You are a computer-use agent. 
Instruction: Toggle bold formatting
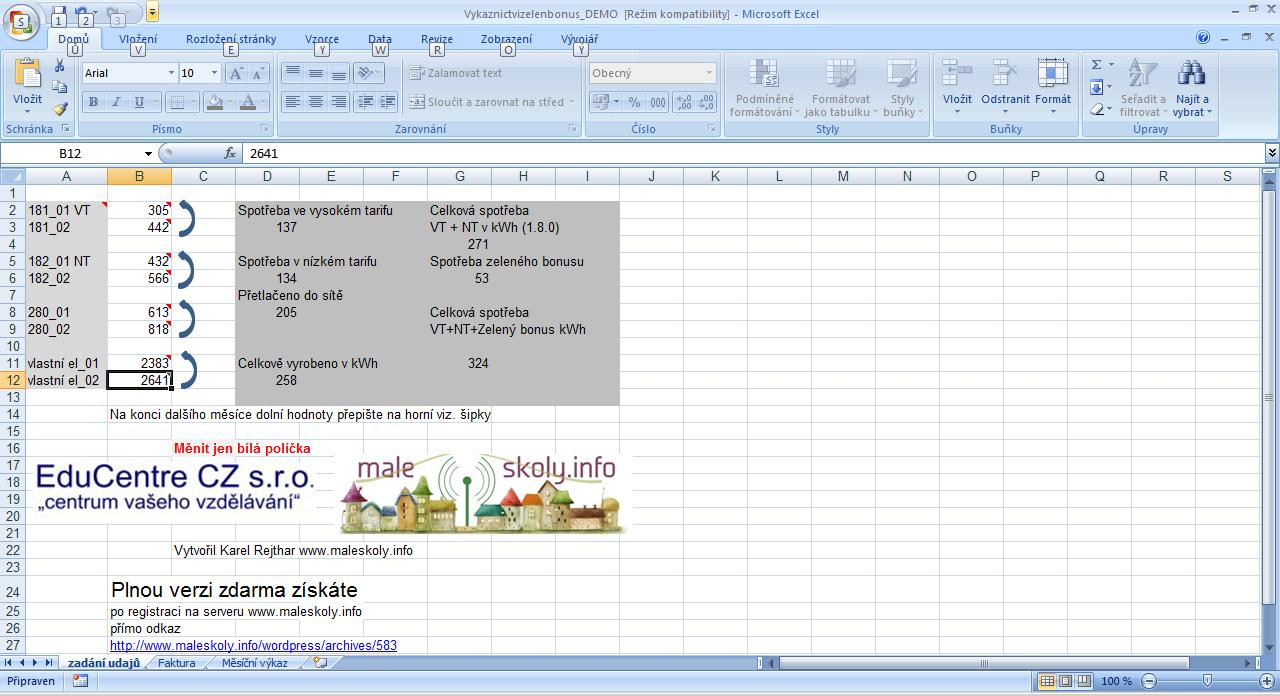93,102
